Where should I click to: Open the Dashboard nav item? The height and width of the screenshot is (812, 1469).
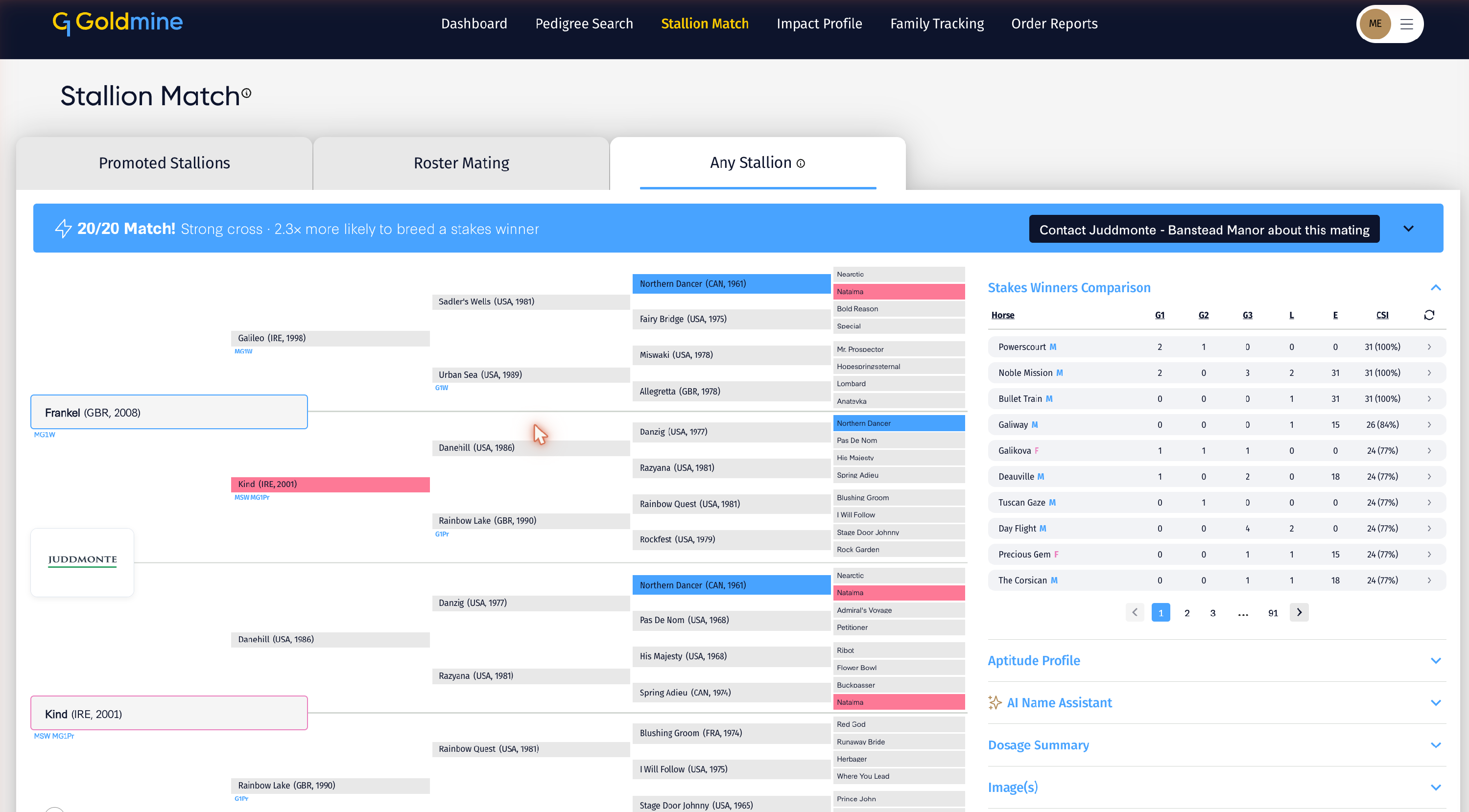[474, 23]
